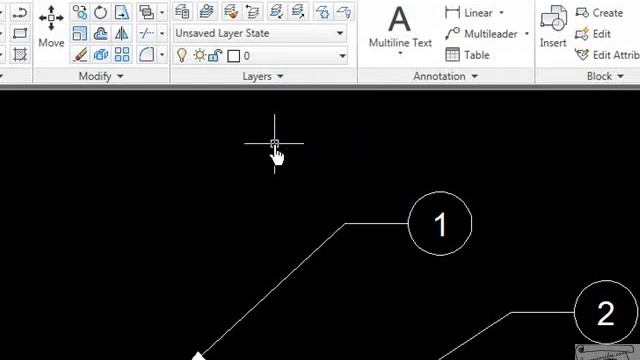Click the Linear dimension icon
Viewport: 640px width, 360px height.
click(452, 13)
